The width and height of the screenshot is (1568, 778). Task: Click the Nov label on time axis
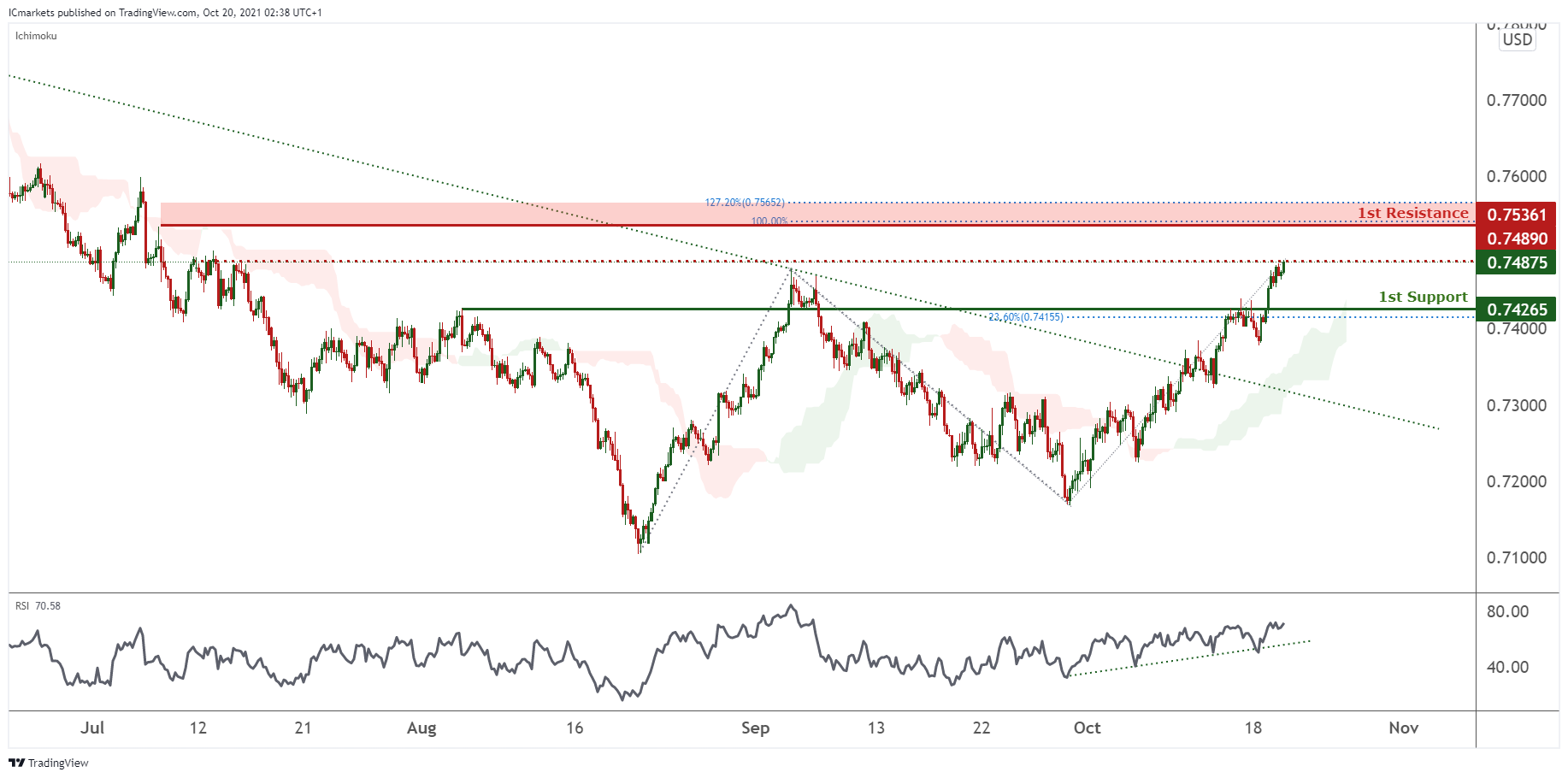click(x=1403, y=728)
